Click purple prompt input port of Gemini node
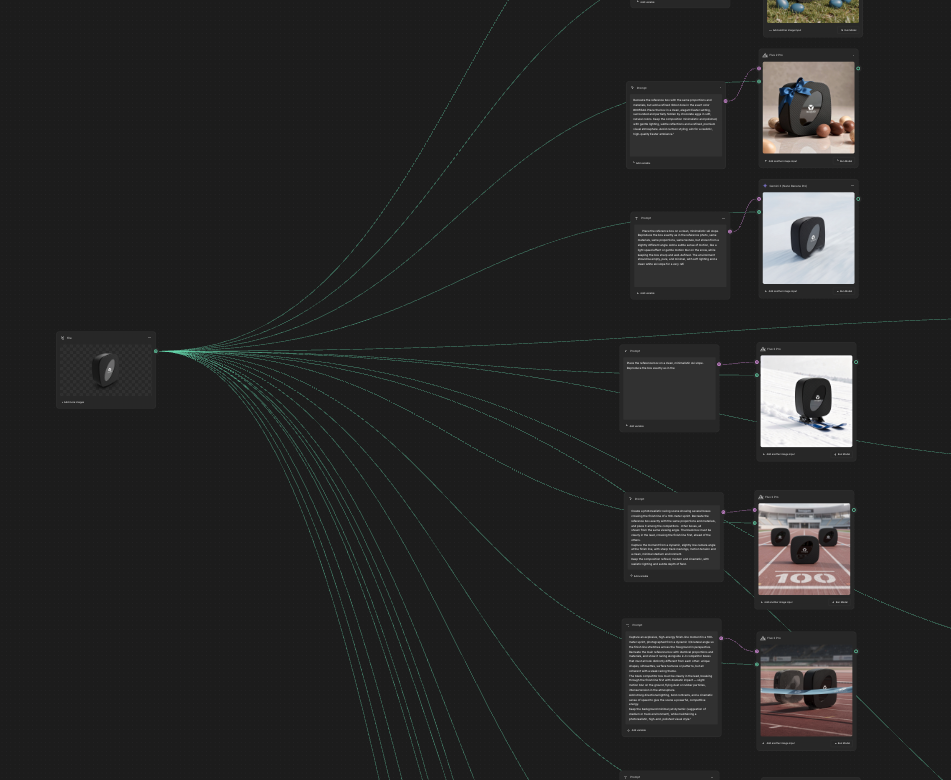 coord(759,199)
